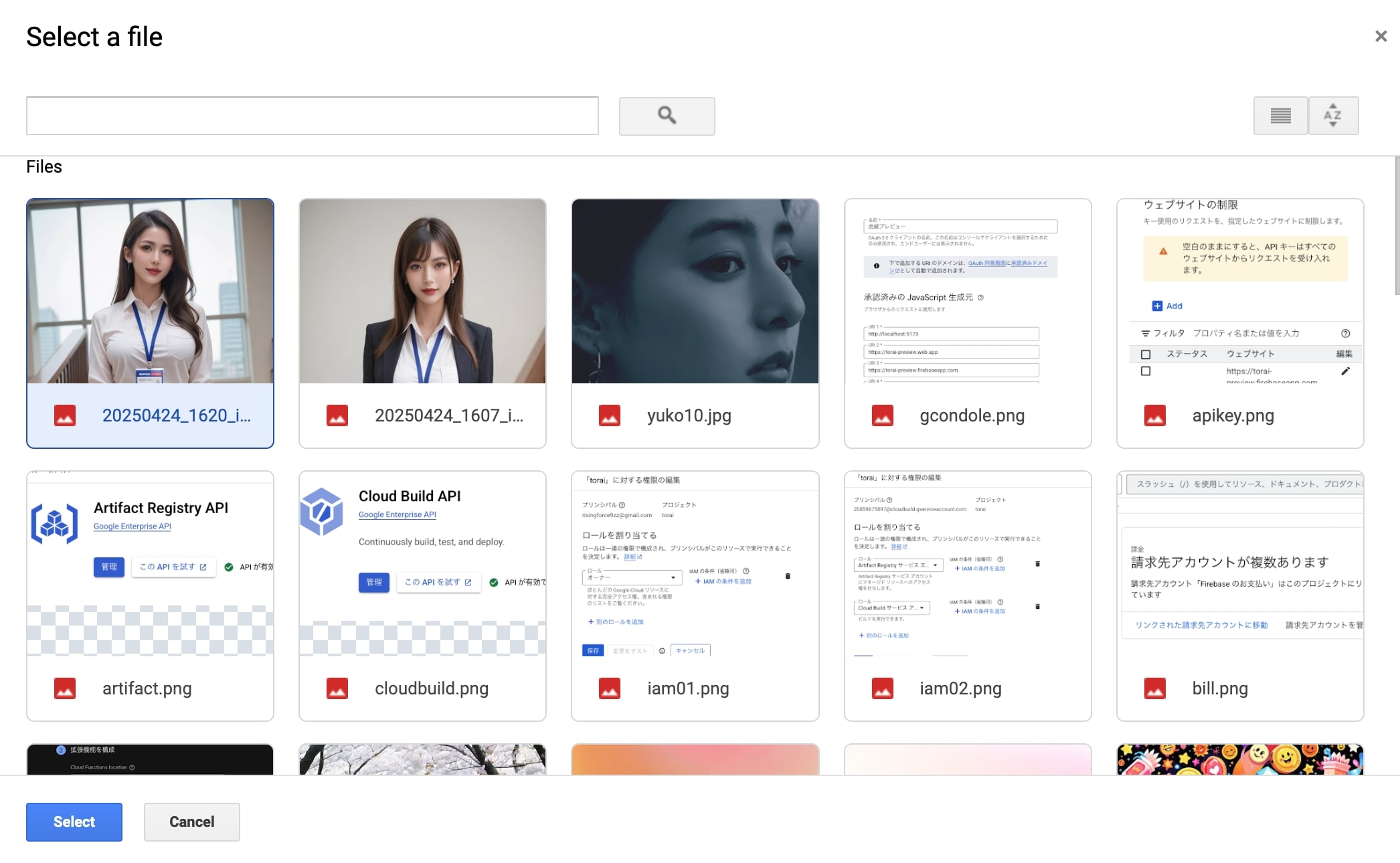Click image icon beside iam01.png
The height and width of the screenshot is (863, 1400).
pos(610,688)
